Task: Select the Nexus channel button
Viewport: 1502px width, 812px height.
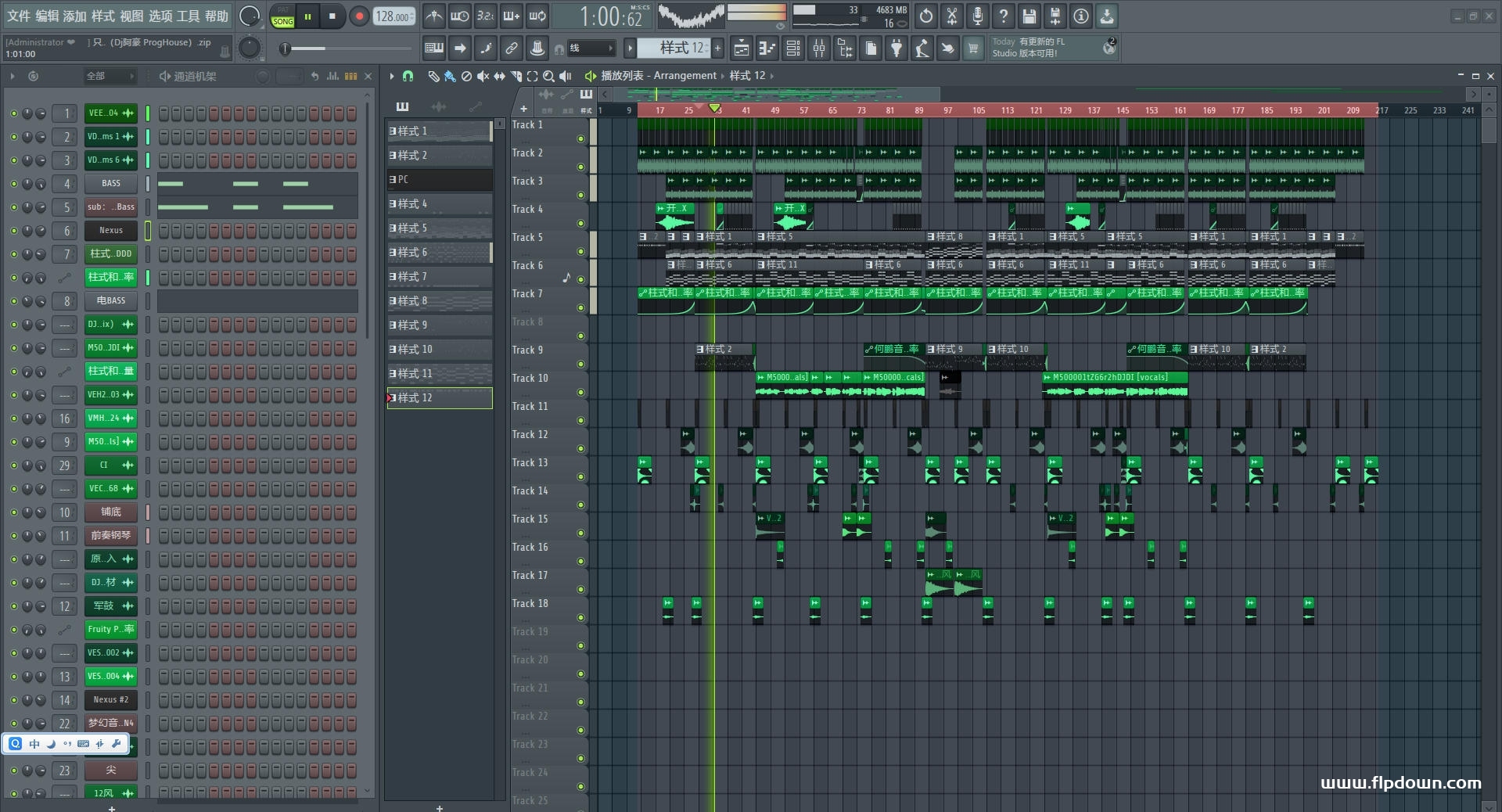Action: (110, 231)
